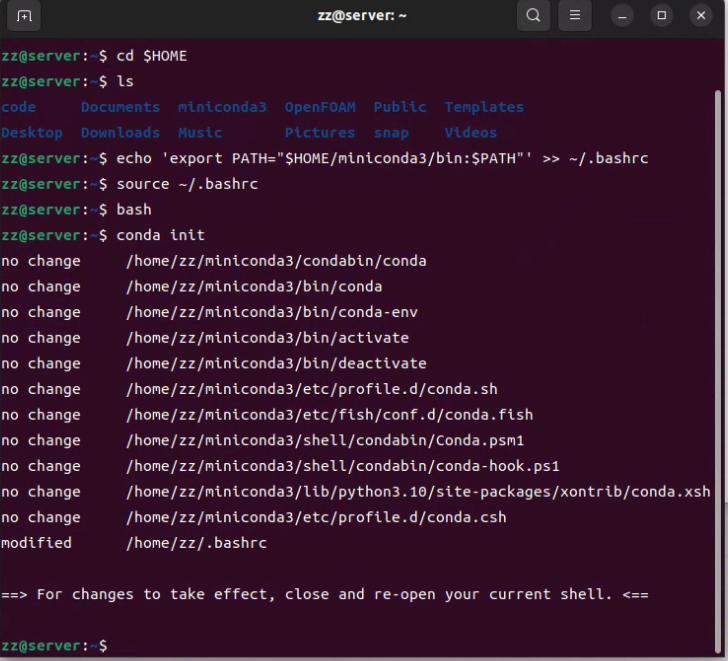Image resolution: width=728 pixels, height=661 pixels.
Task: Click the search magnifier icon
Action: (534, 16)
